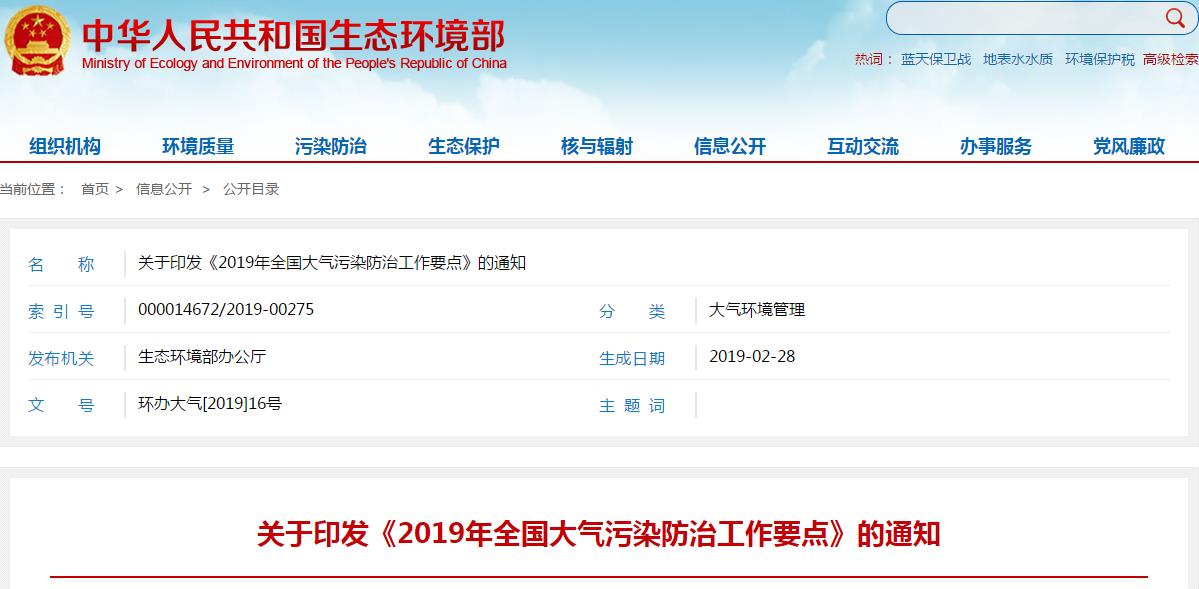
Task: Go to the 生态保护 section
Action: pos(464,147)
